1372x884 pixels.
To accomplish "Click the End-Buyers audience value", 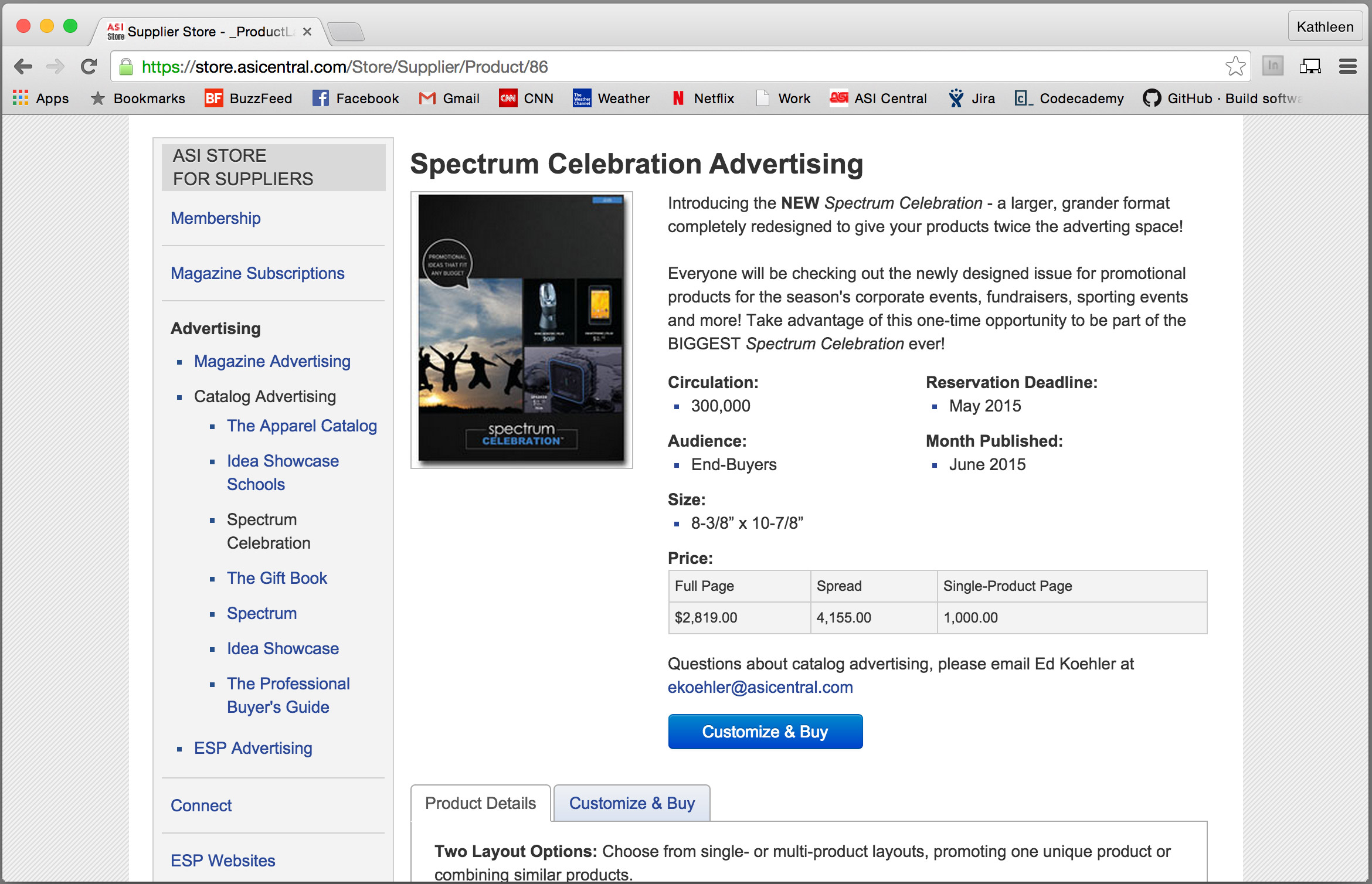I will pyautogui.click(x=733, y=464).
